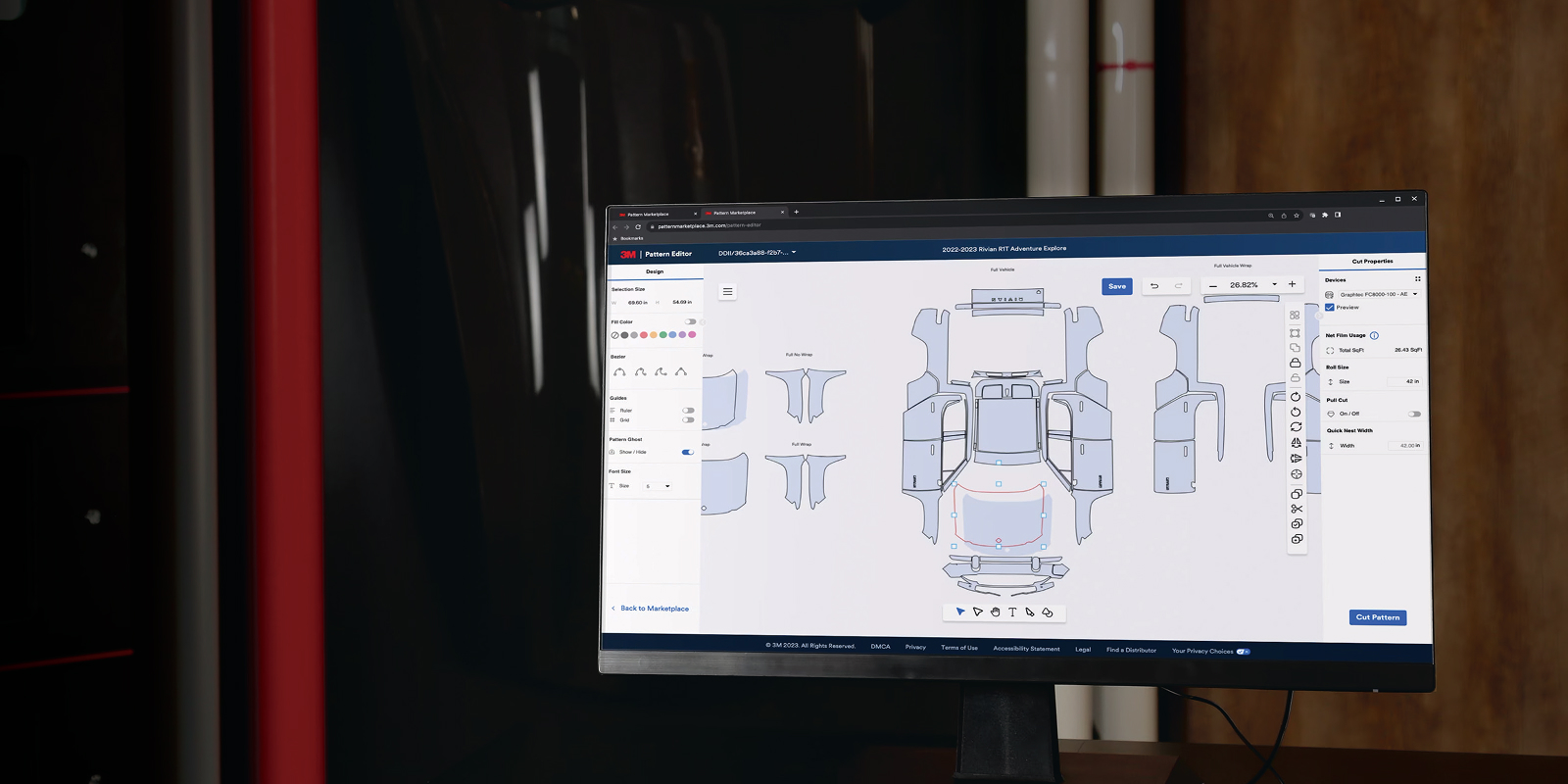Screen dimensions: 1568x784
Task: Select the first Bezier curve handle type
Action: click(x=619, y=371)
